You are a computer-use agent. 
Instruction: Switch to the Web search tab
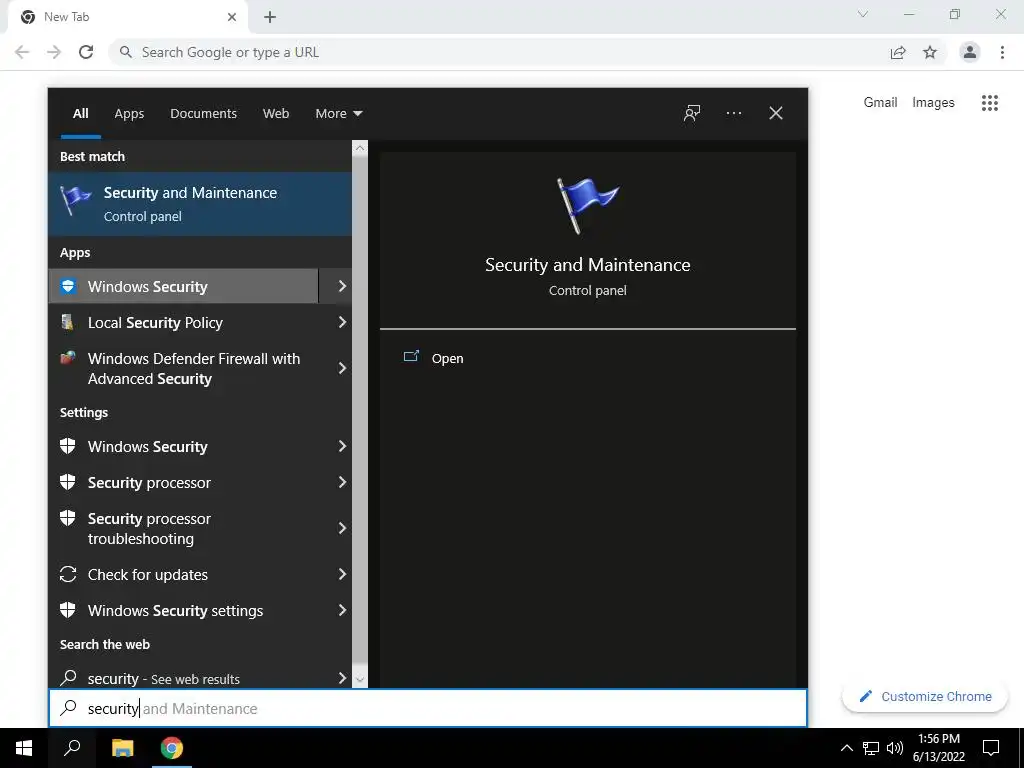276,114
